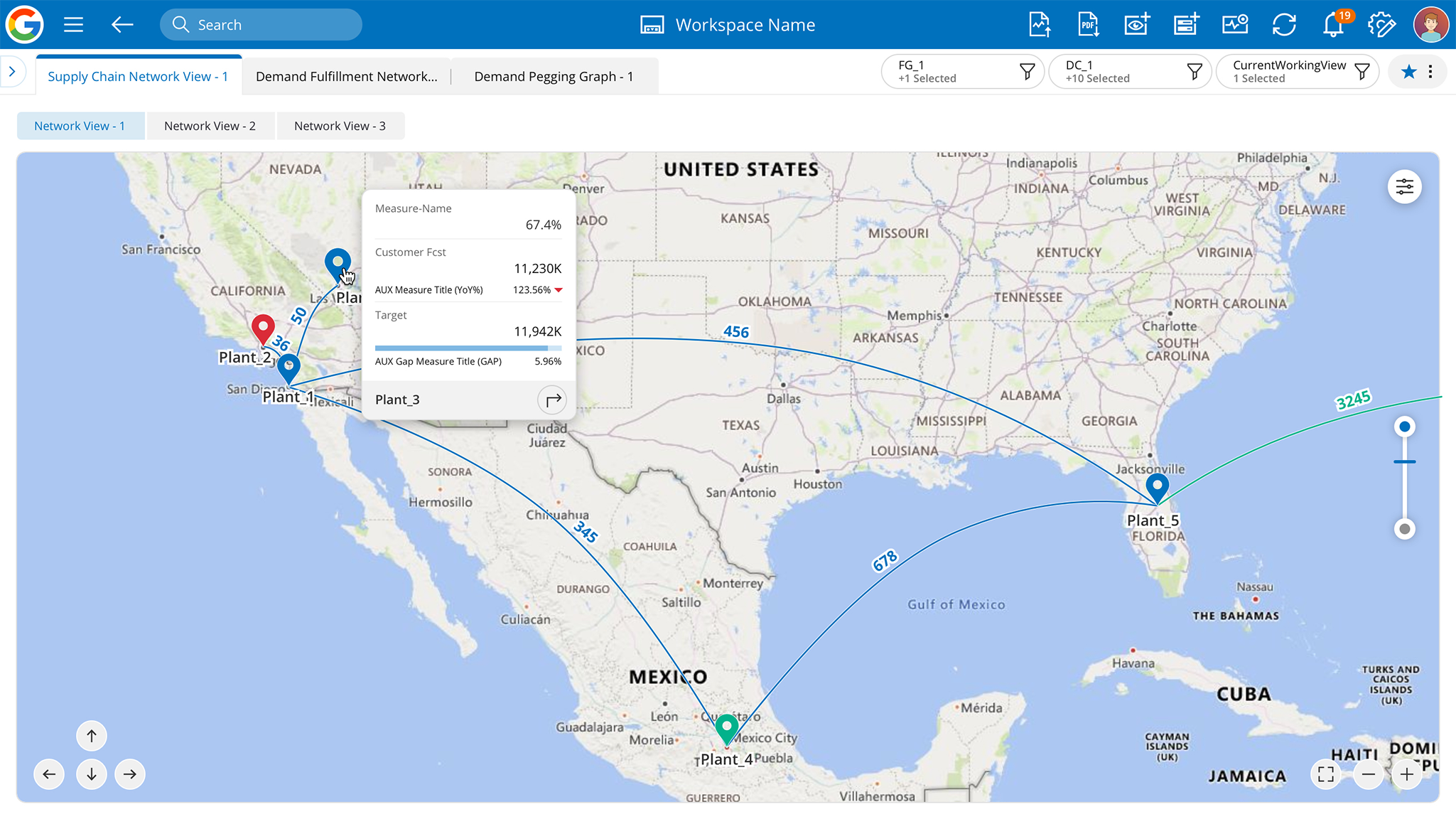Open the settings gear icon
Viewport: 1456px width, 819px height.
[1381, 25]
